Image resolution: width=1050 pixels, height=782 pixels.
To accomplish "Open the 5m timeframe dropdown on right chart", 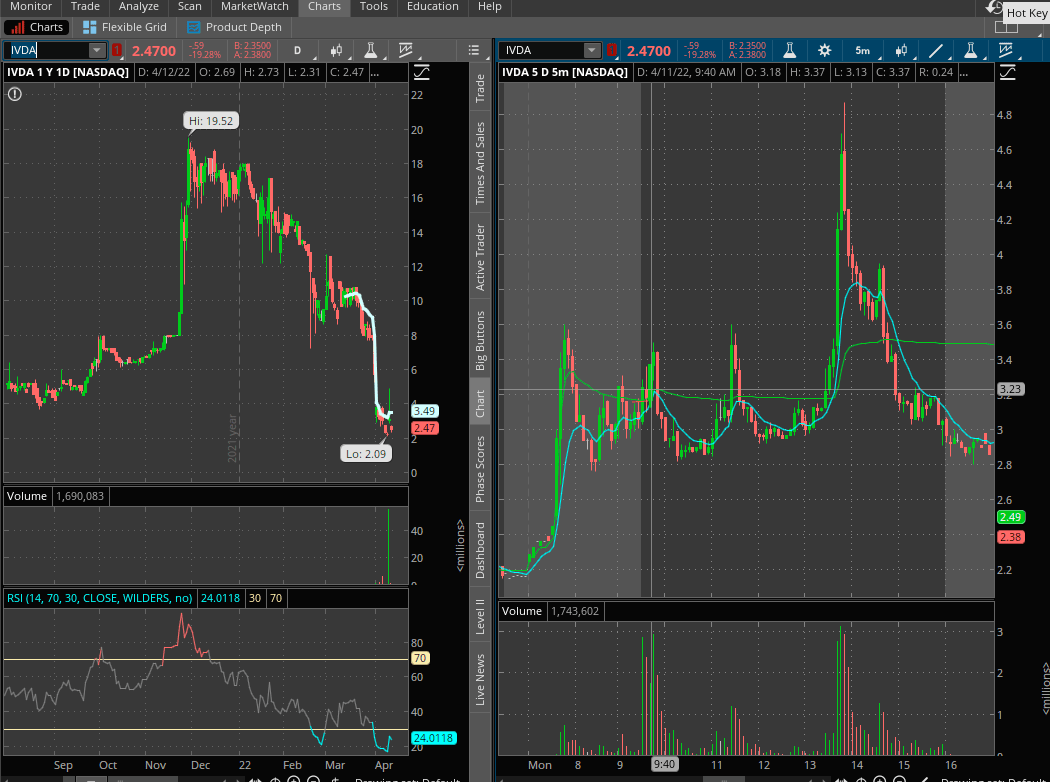I will click(862, 50).
